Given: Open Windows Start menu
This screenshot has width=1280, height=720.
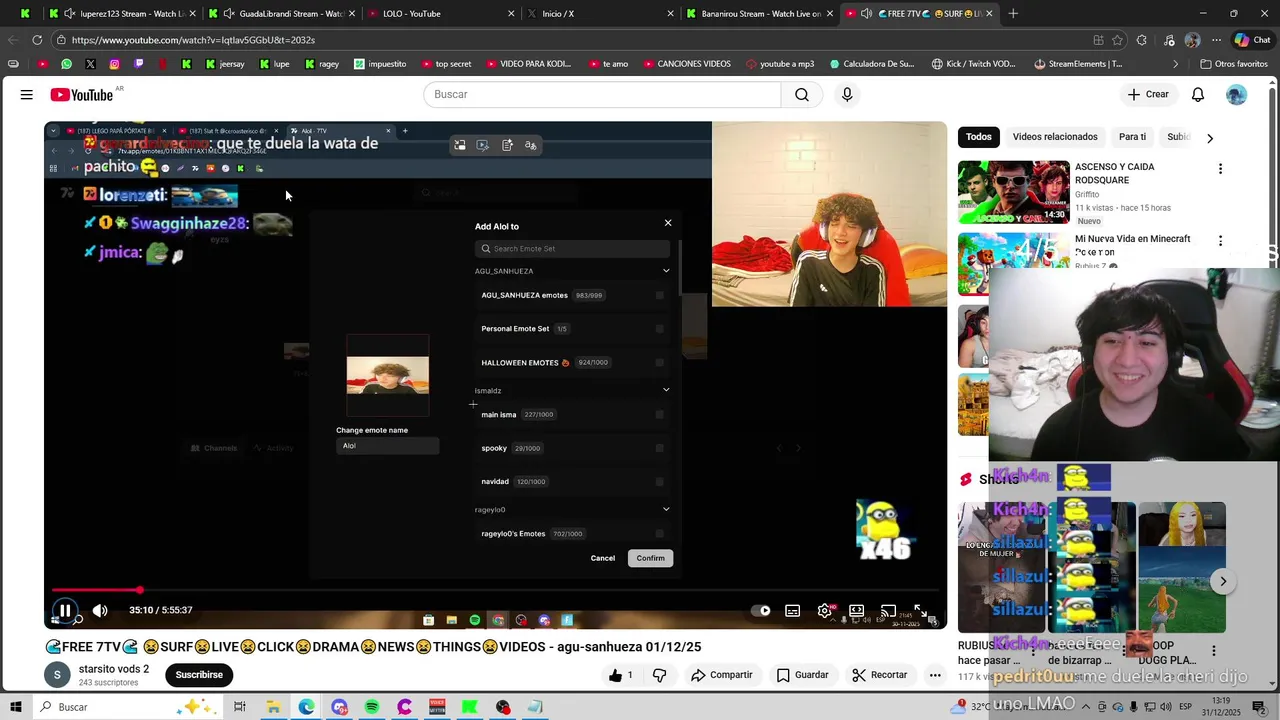Looking at the screenshot, I should click(15, 707).
